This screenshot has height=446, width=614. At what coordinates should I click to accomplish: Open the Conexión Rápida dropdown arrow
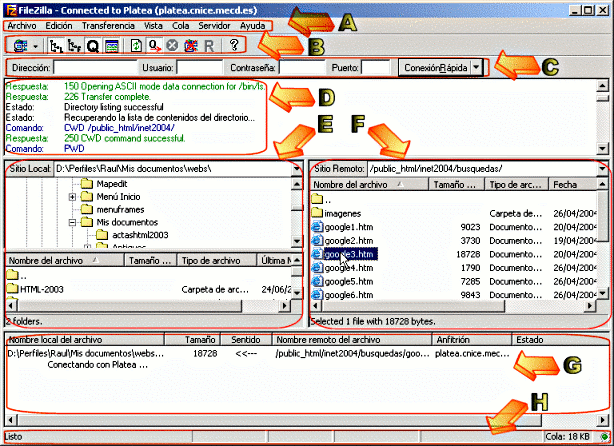(x=476, y=67)
